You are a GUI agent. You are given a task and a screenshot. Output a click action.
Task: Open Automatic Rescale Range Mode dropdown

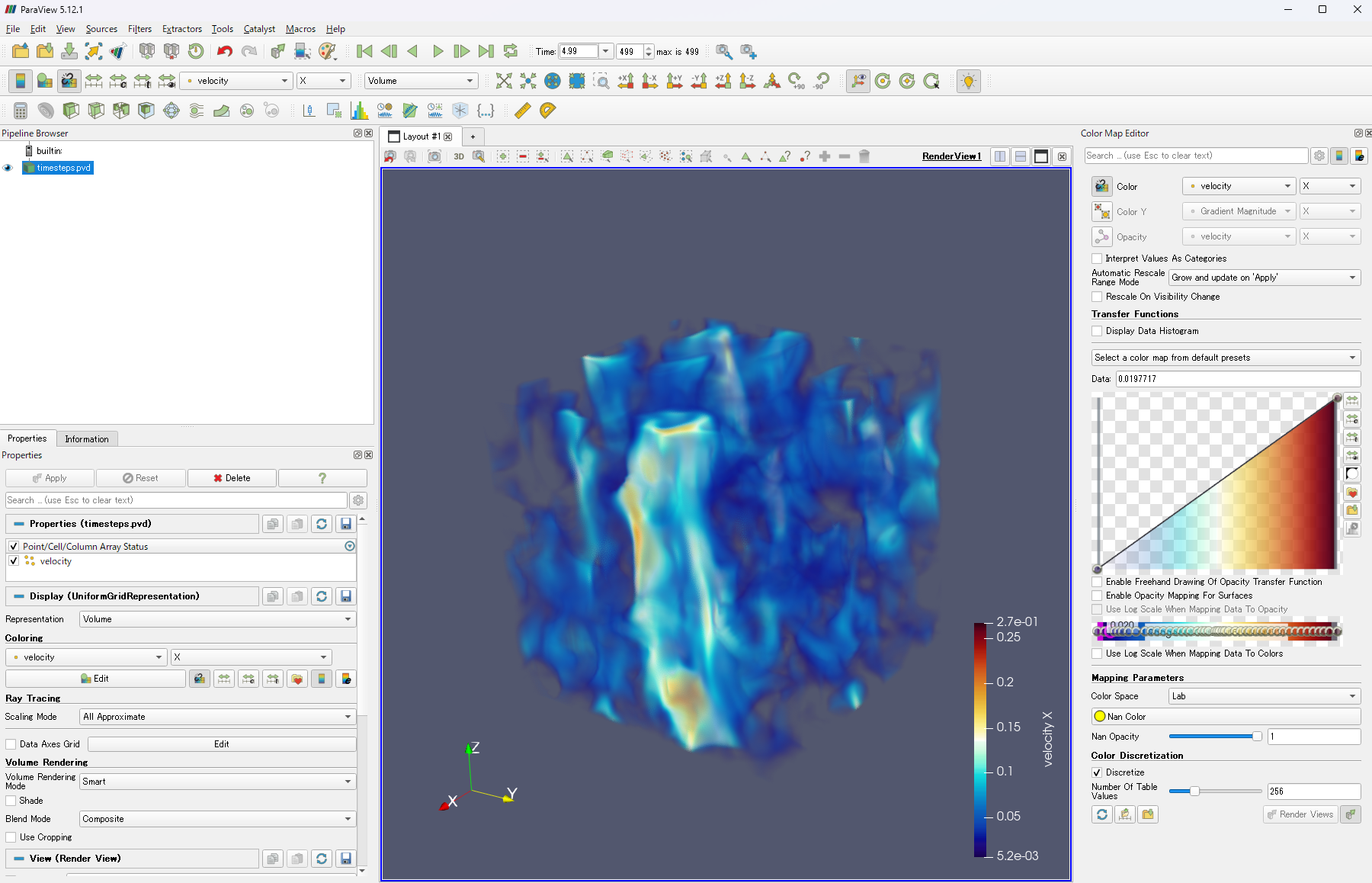coord(1265,278)
